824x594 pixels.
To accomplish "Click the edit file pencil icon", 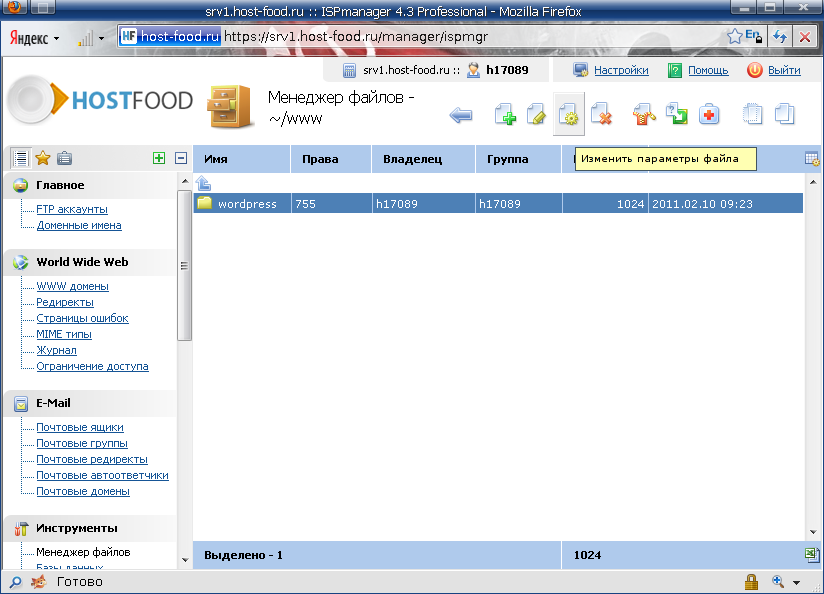I will pyautogui.click(x=537, y=116).
